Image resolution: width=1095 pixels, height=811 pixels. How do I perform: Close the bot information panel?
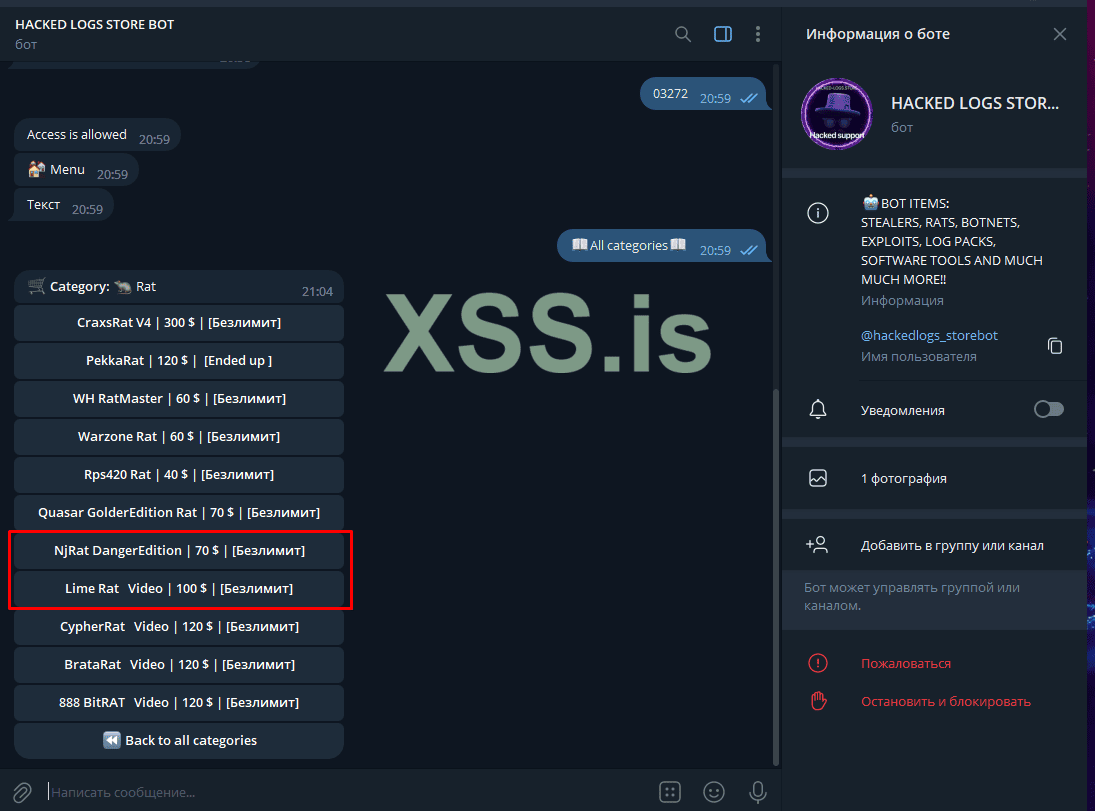[x=1059, y=34]
